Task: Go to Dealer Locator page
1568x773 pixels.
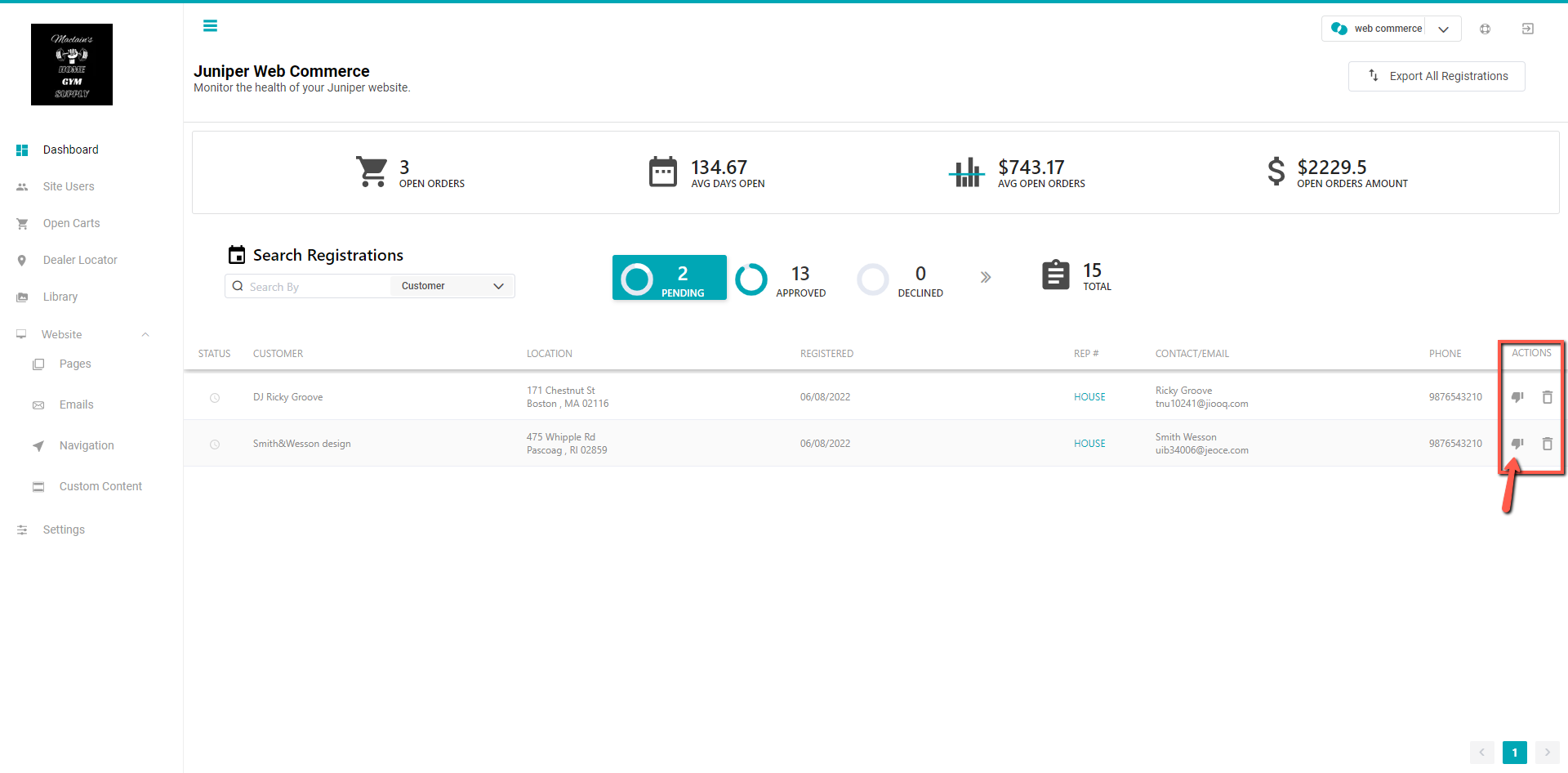Action: pos(80,260)
